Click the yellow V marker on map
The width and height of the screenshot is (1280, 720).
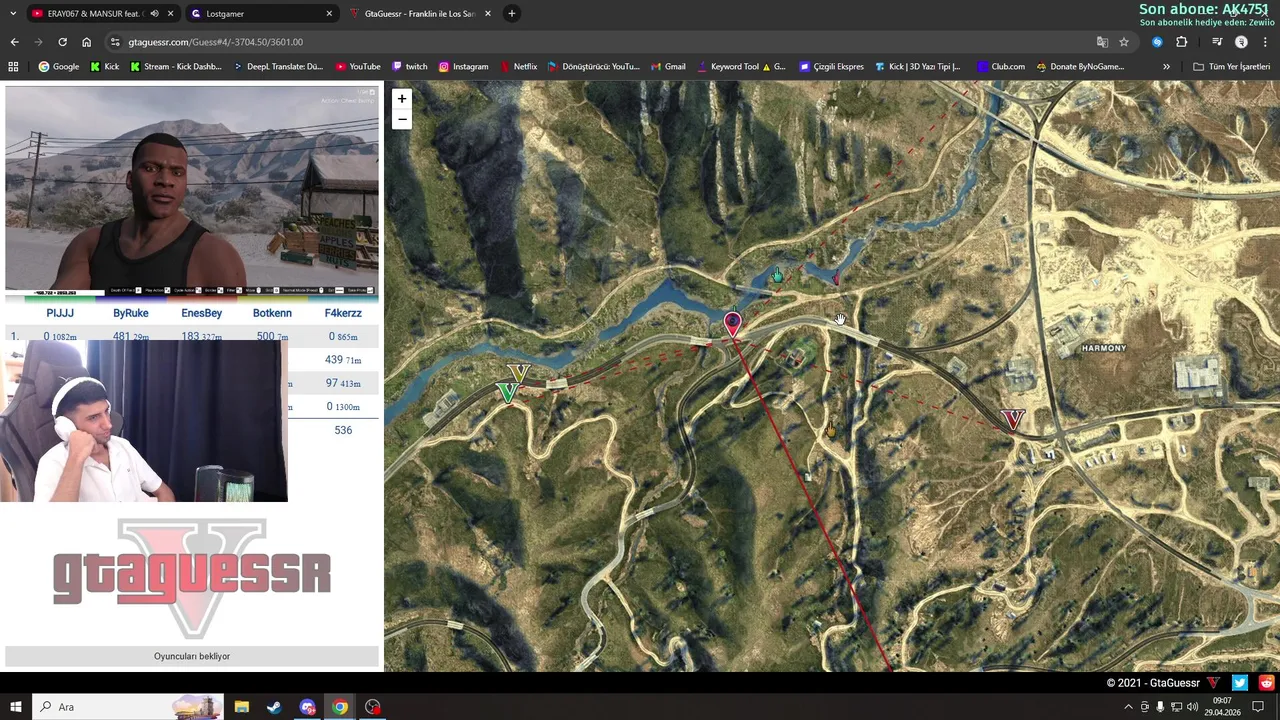(x=518, y=375)
